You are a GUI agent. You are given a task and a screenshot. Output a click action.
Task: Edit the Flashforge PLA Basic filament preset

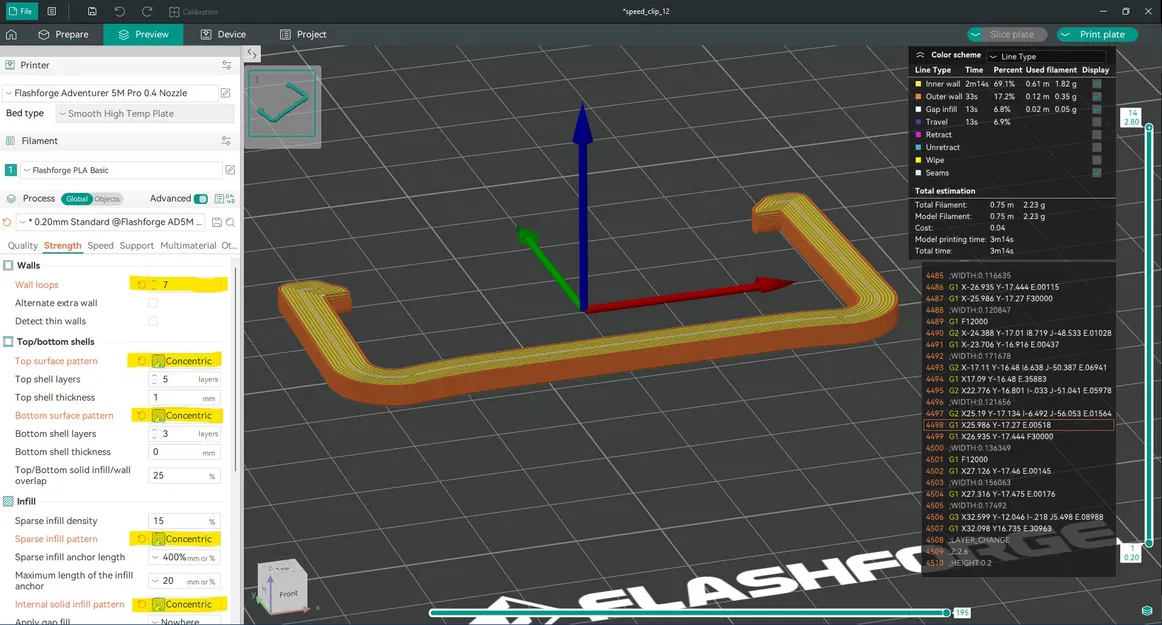coord(230,170)
